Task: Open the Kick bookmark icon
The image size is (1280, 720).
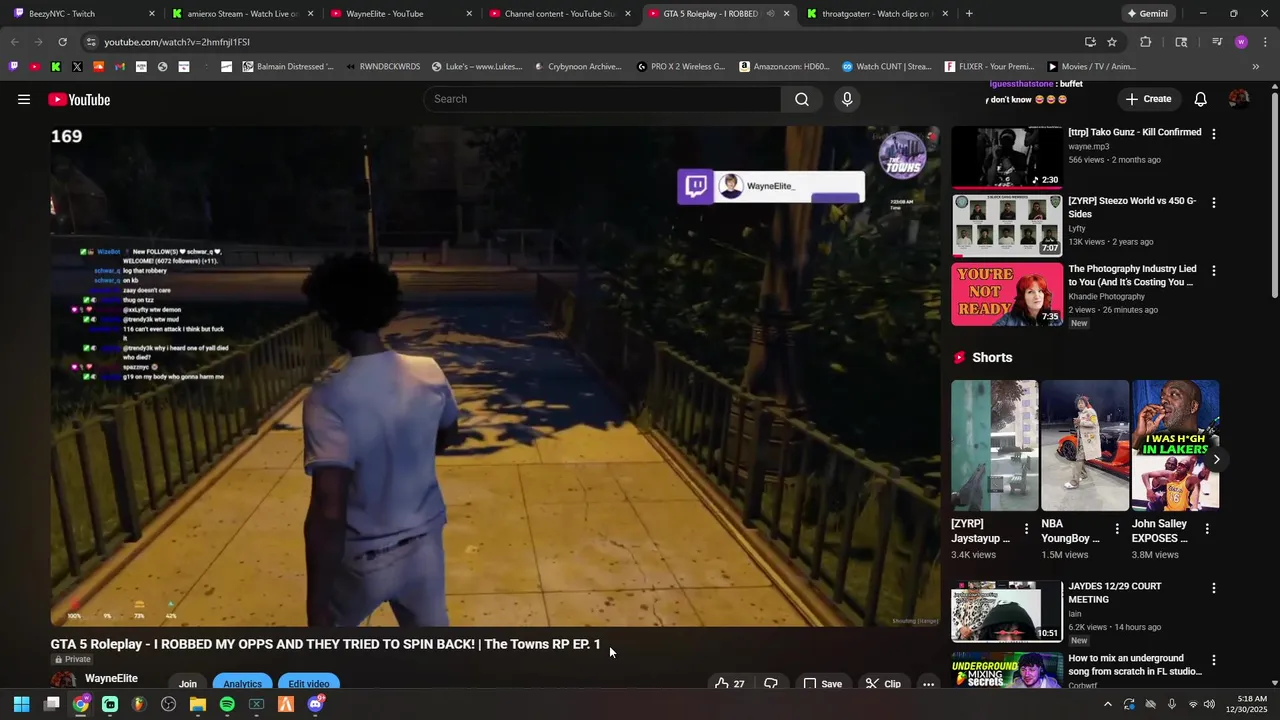Action: point(56,66)
